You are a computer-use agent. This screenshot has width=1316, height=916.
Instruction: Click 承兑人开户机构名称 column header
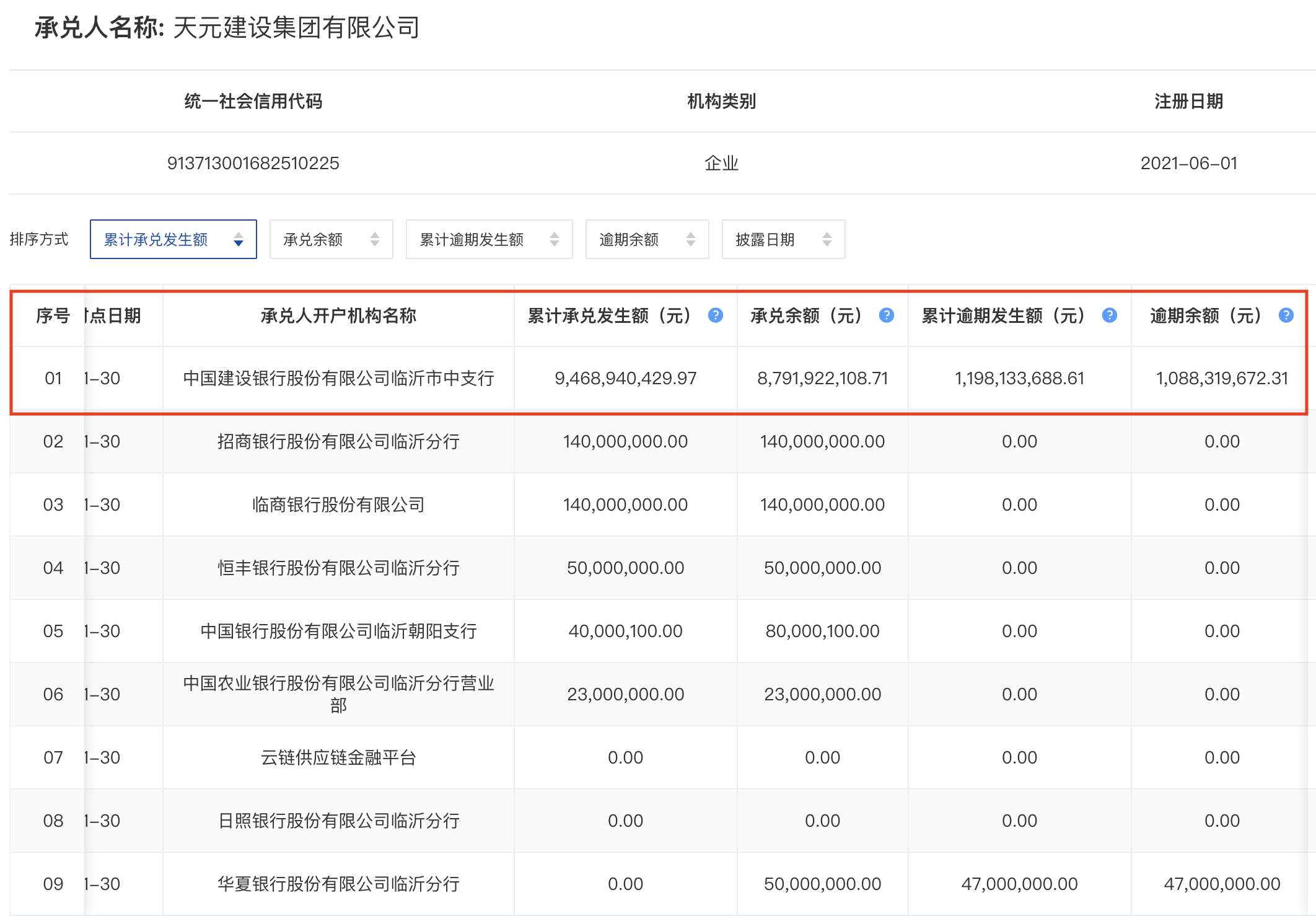tap(338, 316)
